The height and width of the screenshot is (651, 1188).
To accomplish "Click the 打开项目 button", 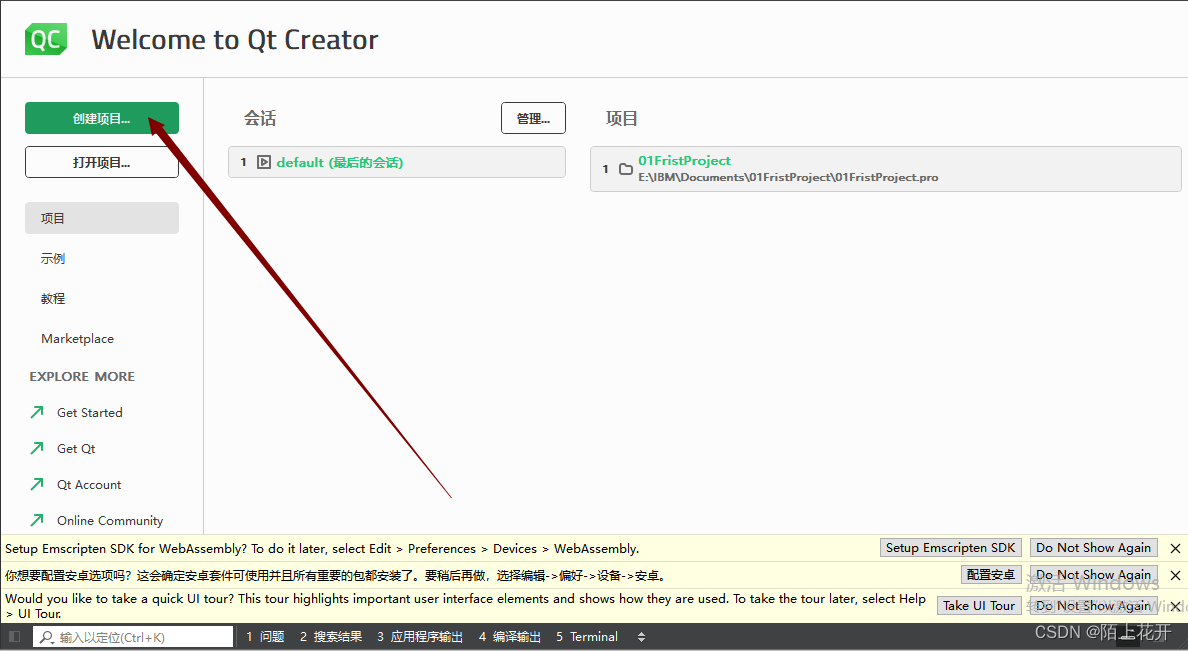I will click(101, 161).
